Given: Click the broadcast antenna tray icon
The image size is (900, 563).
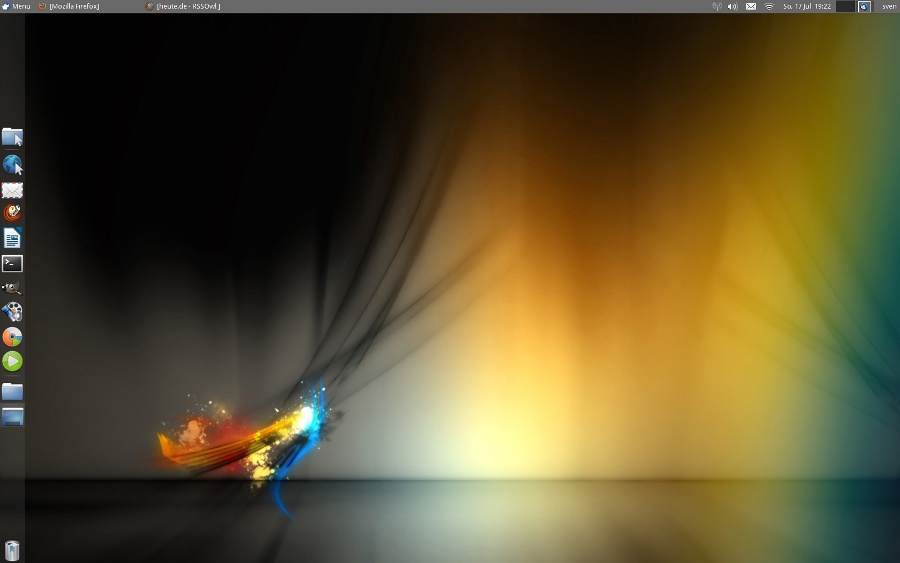Looking at the screenshot, I should [x=717, y=6].
